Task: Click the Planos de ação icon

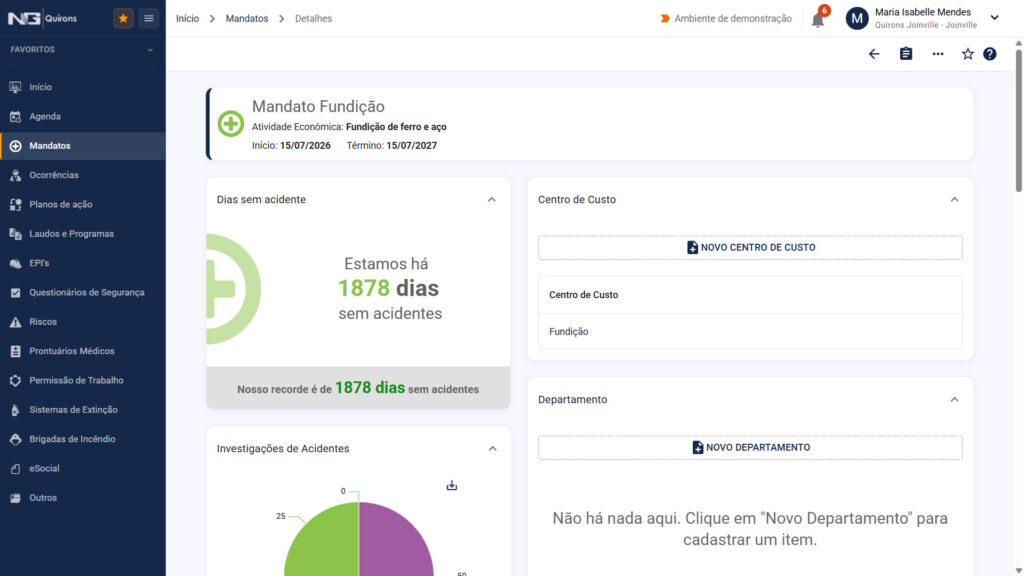Action: tap(16, 204)
